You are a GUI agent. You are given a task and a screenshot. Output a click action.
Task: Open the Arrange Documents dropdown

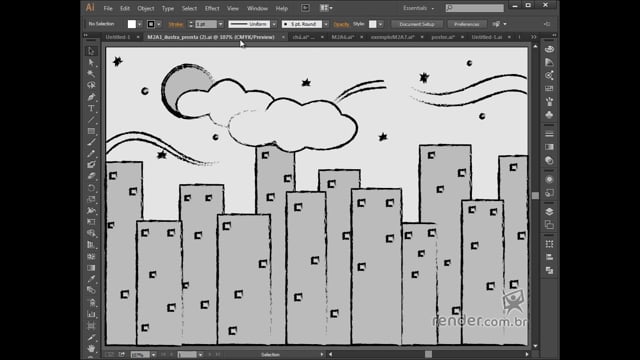tap(326, 8)
